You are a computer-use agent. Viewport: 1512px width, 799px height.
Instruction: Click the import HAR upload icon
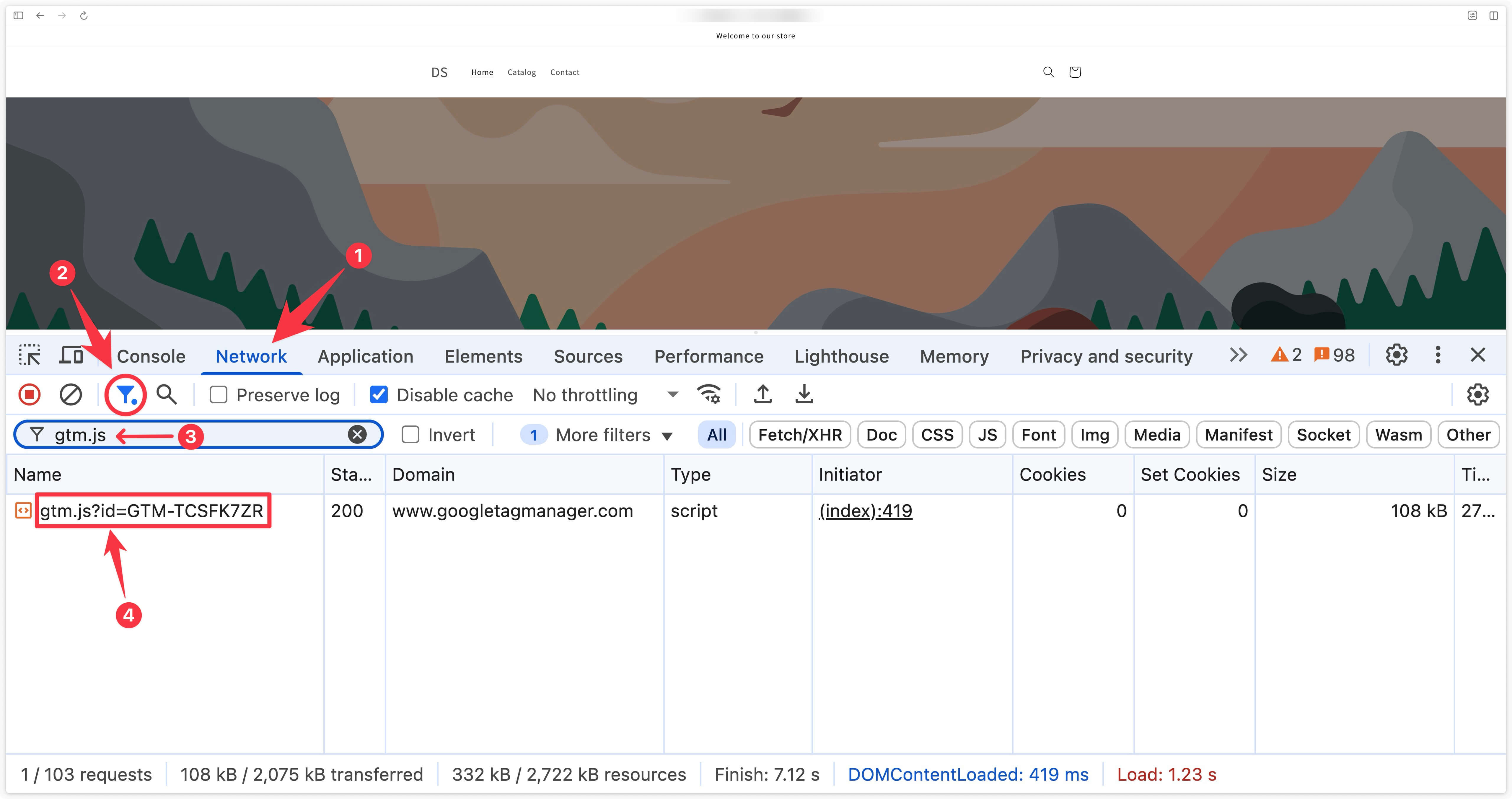pyautogui.click(x=762, y=394)
